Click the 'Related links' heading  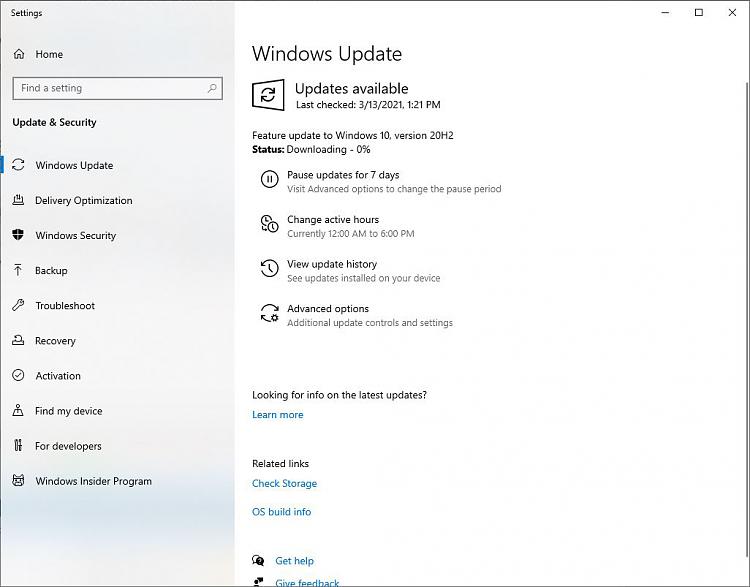[280, 463]
